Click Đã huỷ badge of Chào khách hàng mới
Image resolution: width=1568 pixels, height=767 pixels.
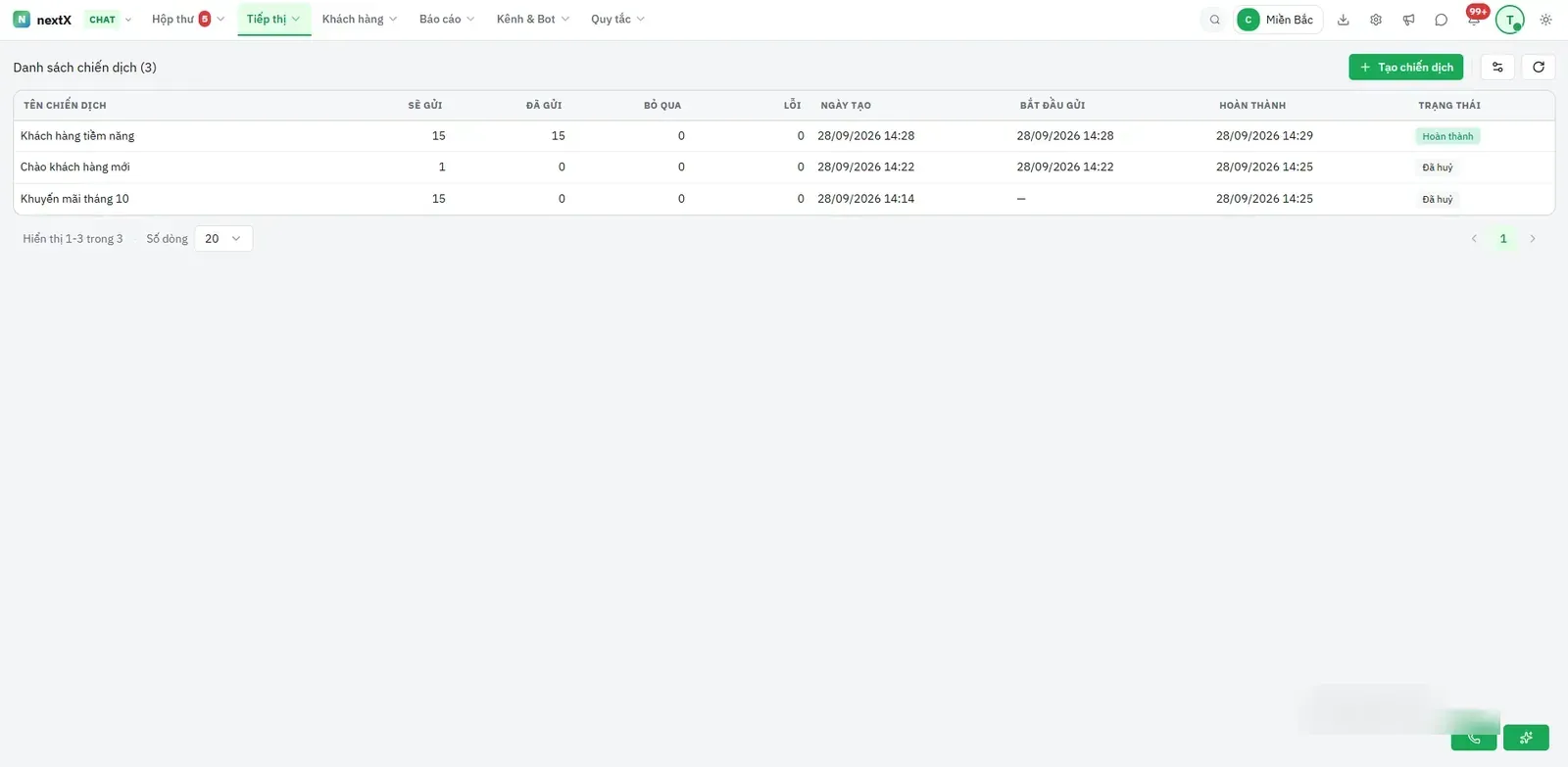coord(1438,168)
